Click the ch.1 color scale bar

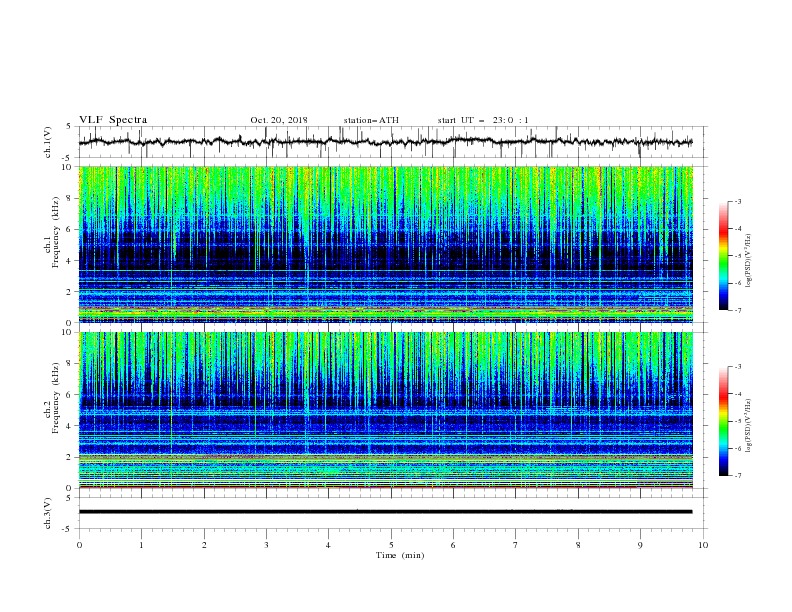click(x=724, y=256)
